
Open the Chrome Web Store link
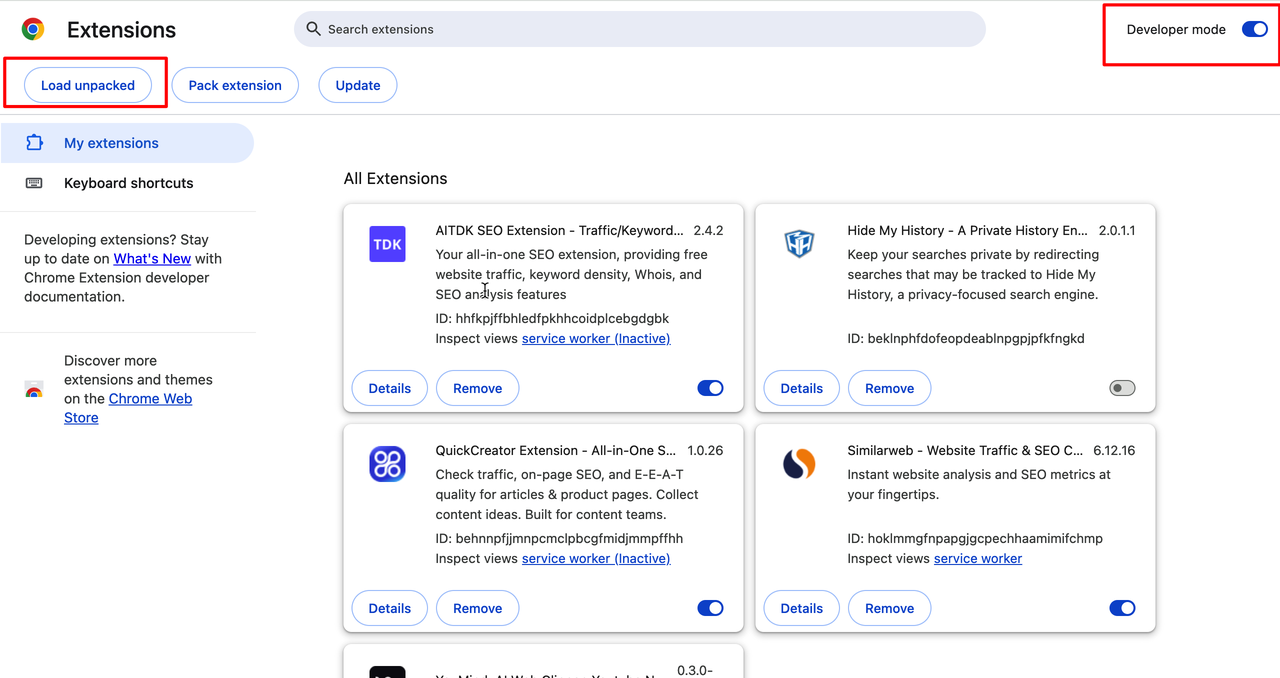128,408
